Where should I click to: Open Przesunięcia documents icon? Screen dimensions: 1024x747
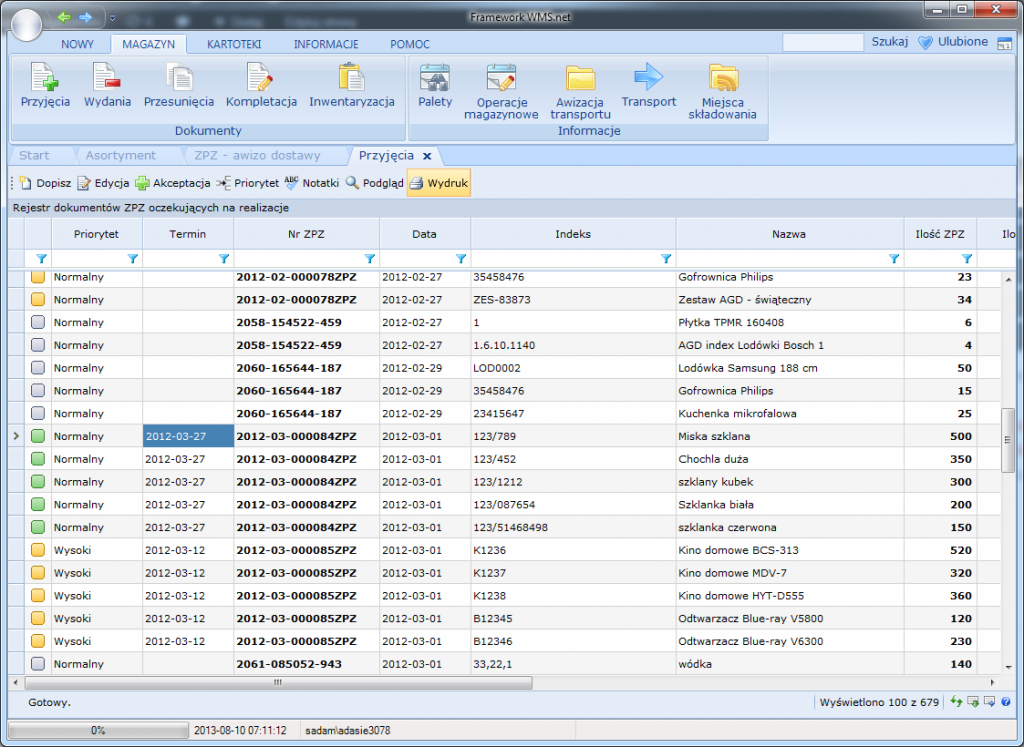179,78
